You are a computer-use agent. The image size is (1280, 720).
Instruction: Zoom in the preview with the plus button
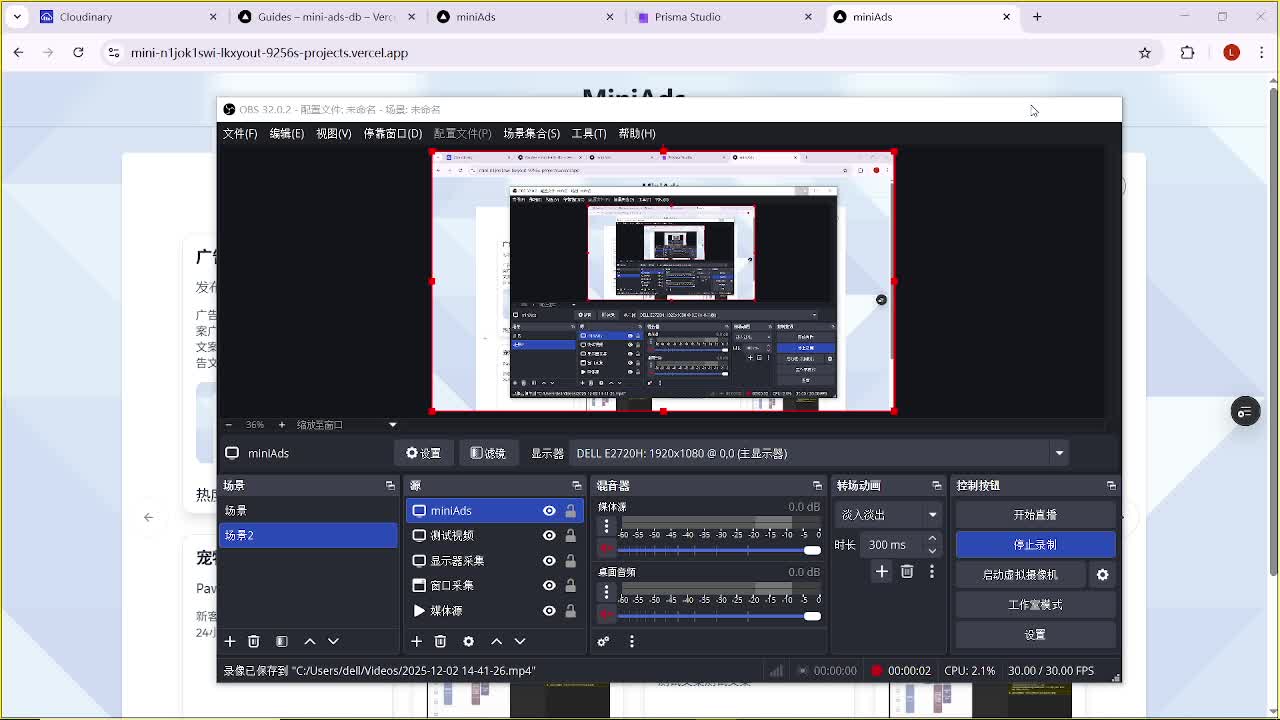point(282,425)
